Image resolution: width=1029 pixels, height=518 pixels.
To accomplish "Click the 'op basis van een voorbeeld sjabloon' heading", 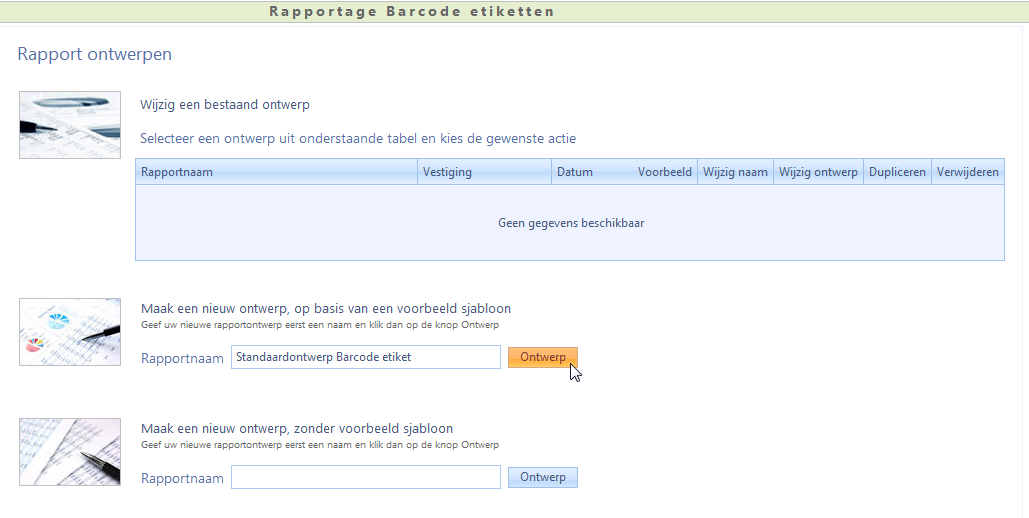I will pos(326,308).
